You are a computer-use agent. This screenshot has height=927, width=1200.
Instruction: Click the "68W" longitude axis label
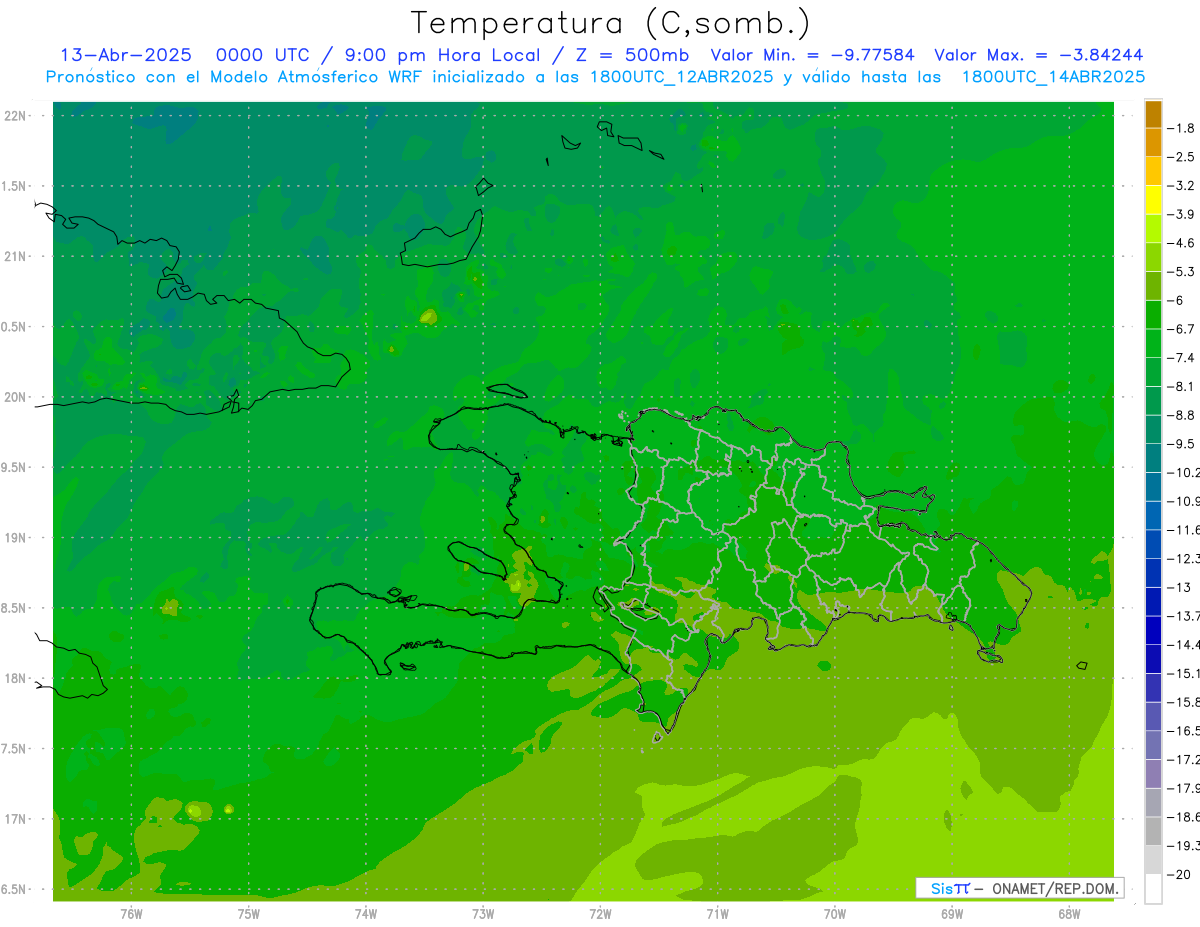1069,914
